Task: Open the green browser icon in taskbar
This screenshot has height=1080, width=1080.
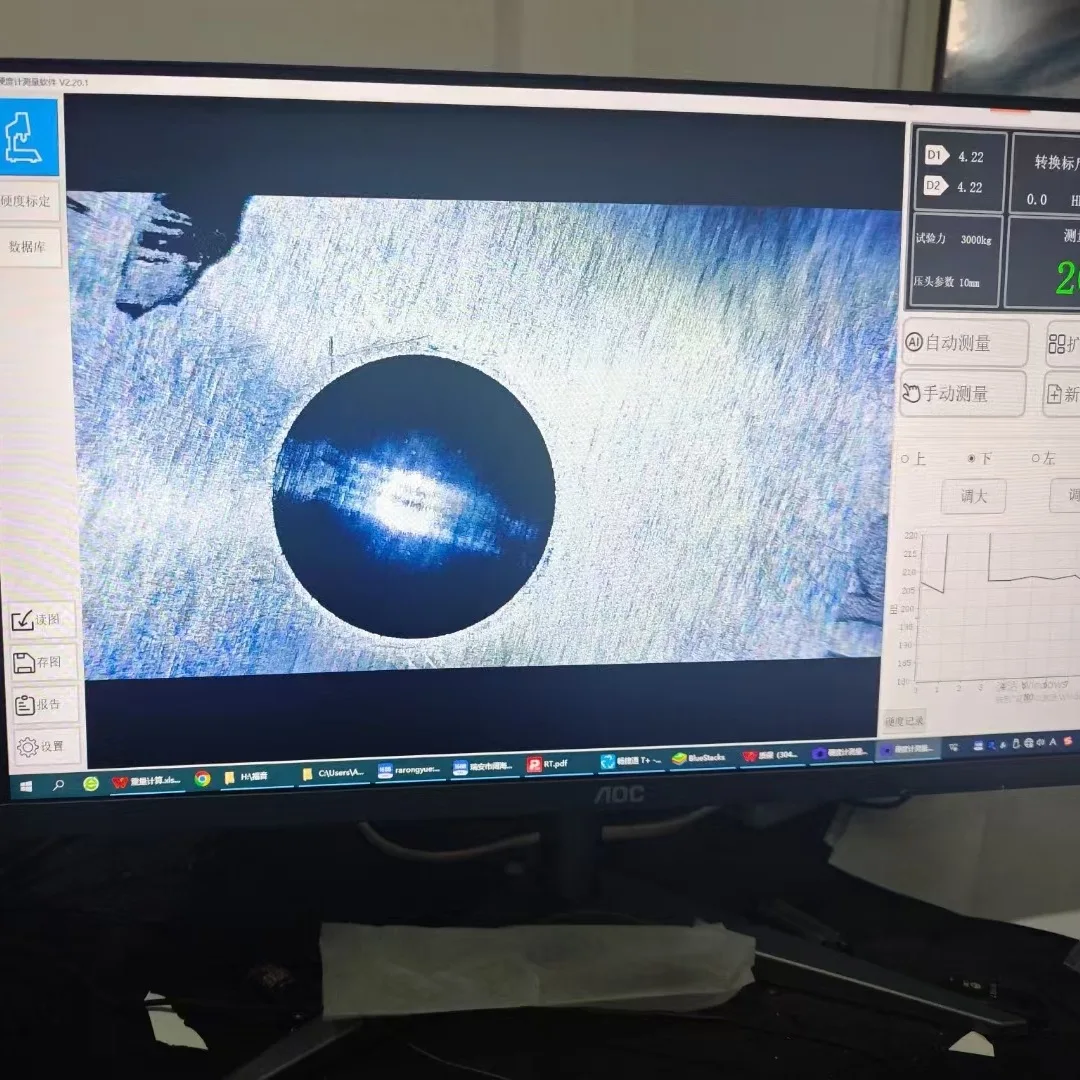Action: tap(91, 783)
